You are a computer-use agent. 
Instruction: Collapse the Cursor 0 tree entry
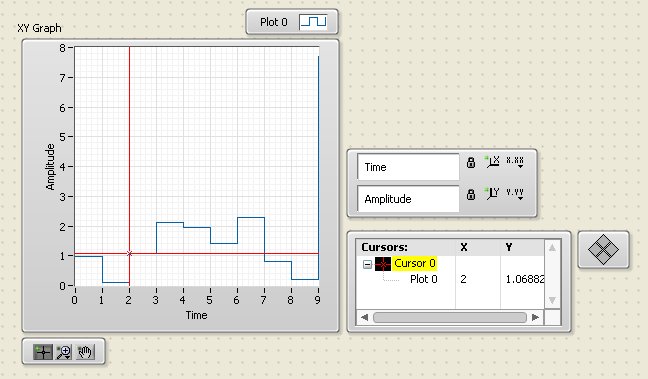point(367,264)
